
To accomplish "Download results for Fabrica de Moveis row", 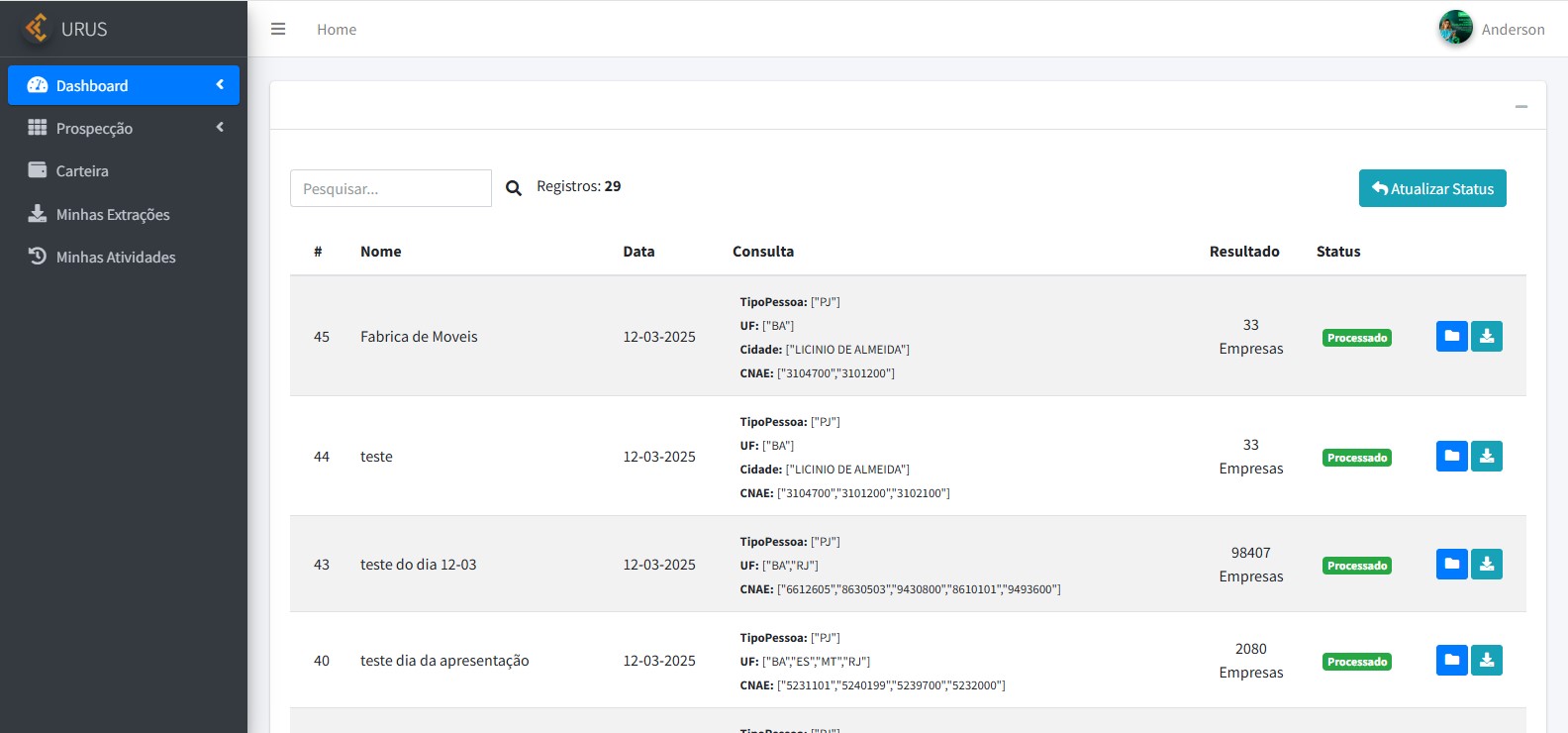I will [1486, 337].
